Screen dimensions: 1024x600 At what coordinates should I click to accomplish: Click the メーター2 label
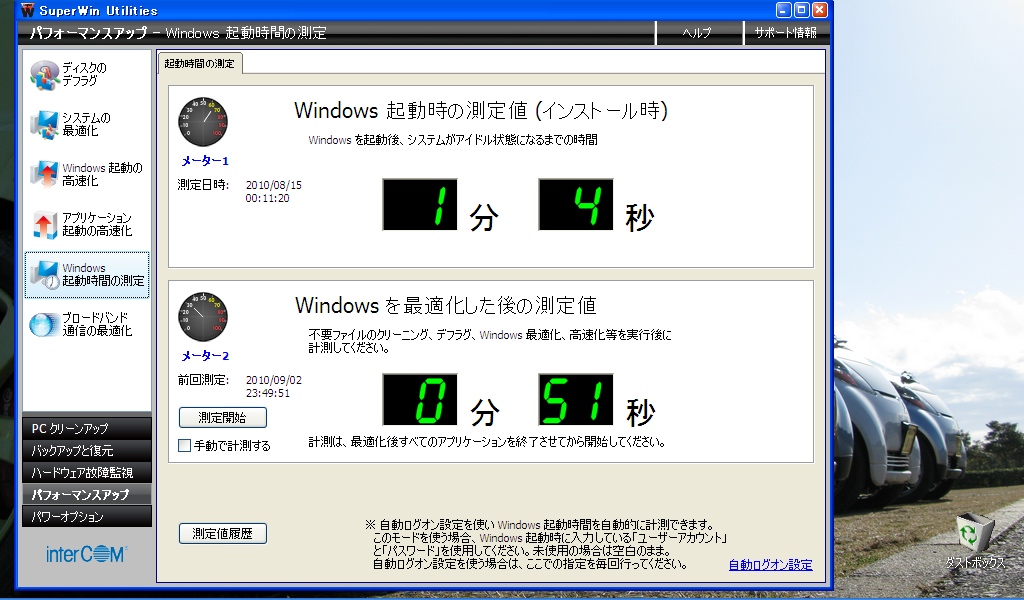coord(205,356)
